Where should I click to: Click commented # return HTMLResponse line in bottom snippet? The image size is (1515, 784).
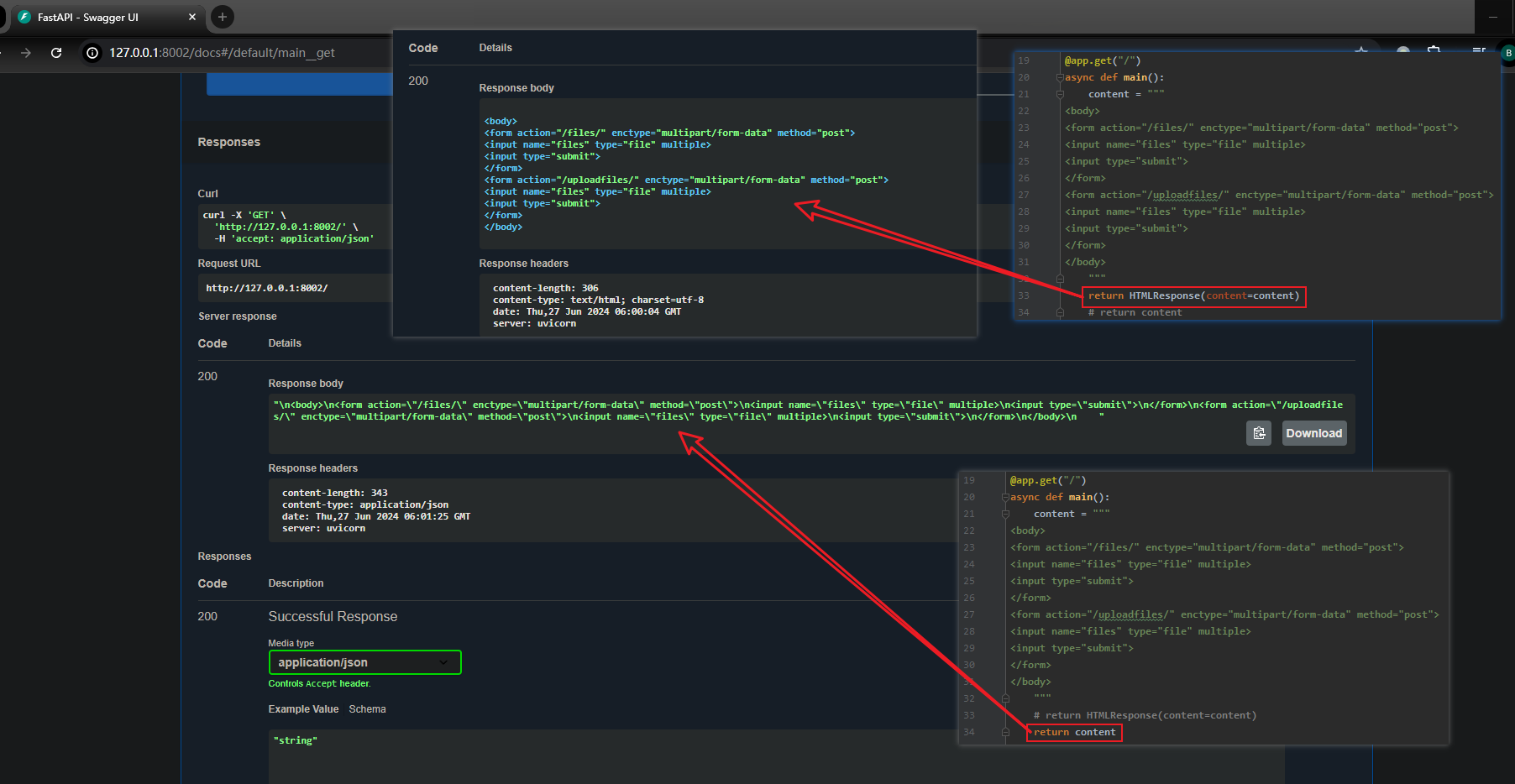(x=1145, y=715)
